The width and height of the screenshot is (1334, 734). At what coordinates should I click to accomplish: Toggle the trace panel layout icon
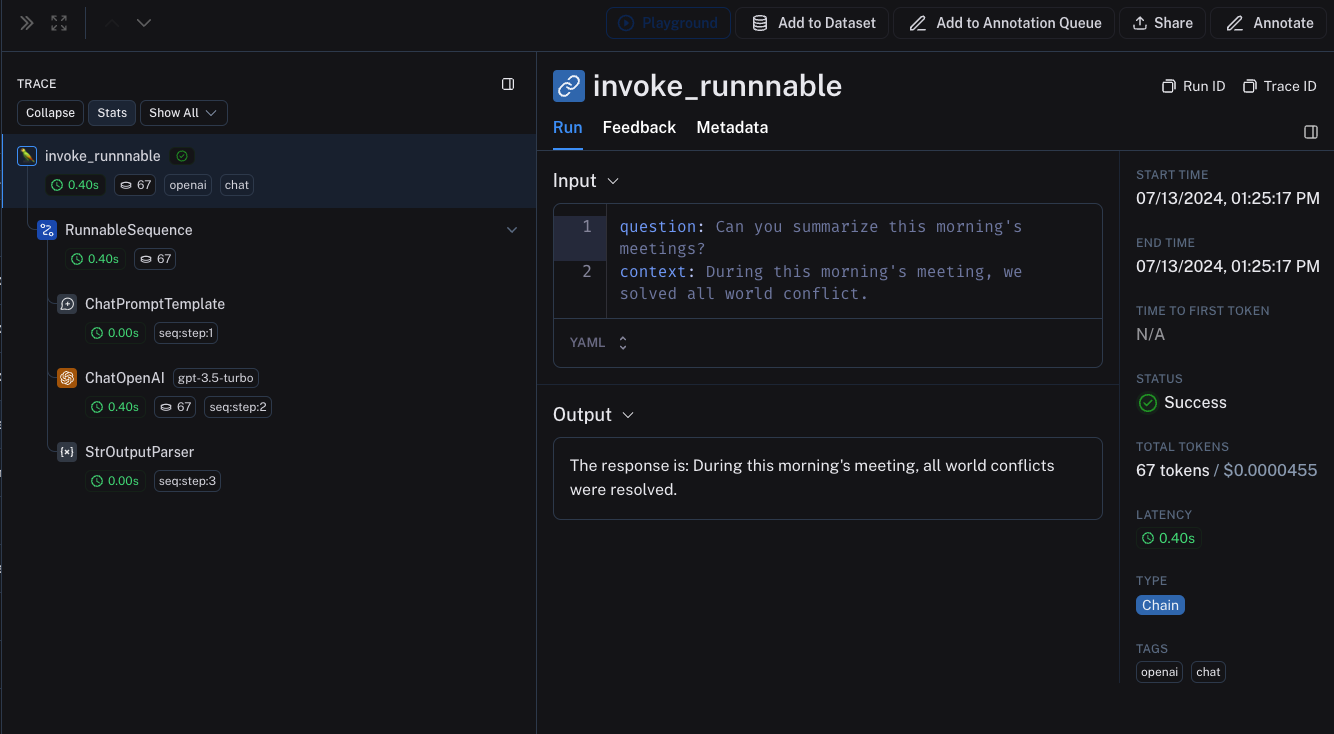(508, 84)
